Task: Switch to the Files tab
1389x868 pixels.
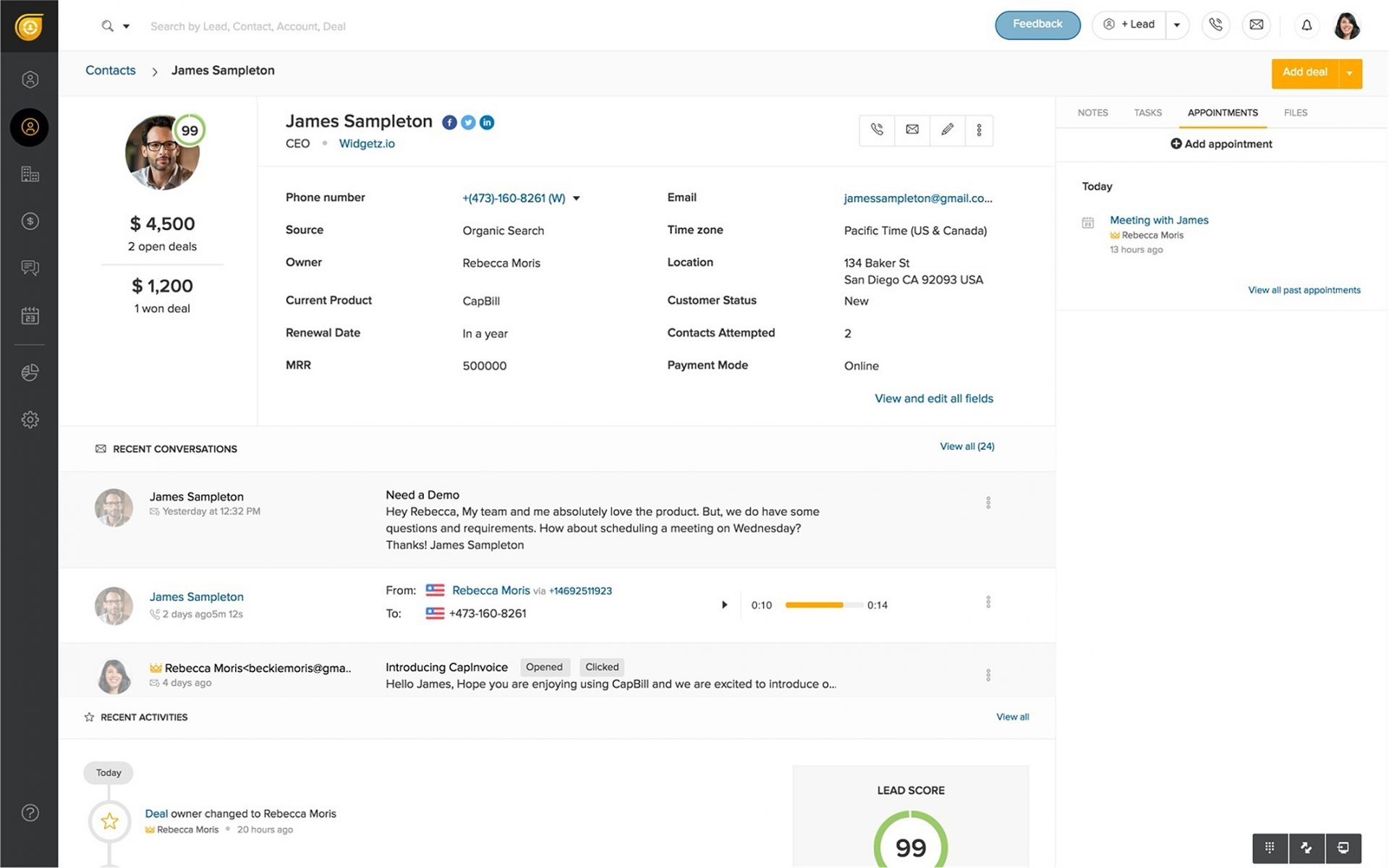Action: [1295, 113]
